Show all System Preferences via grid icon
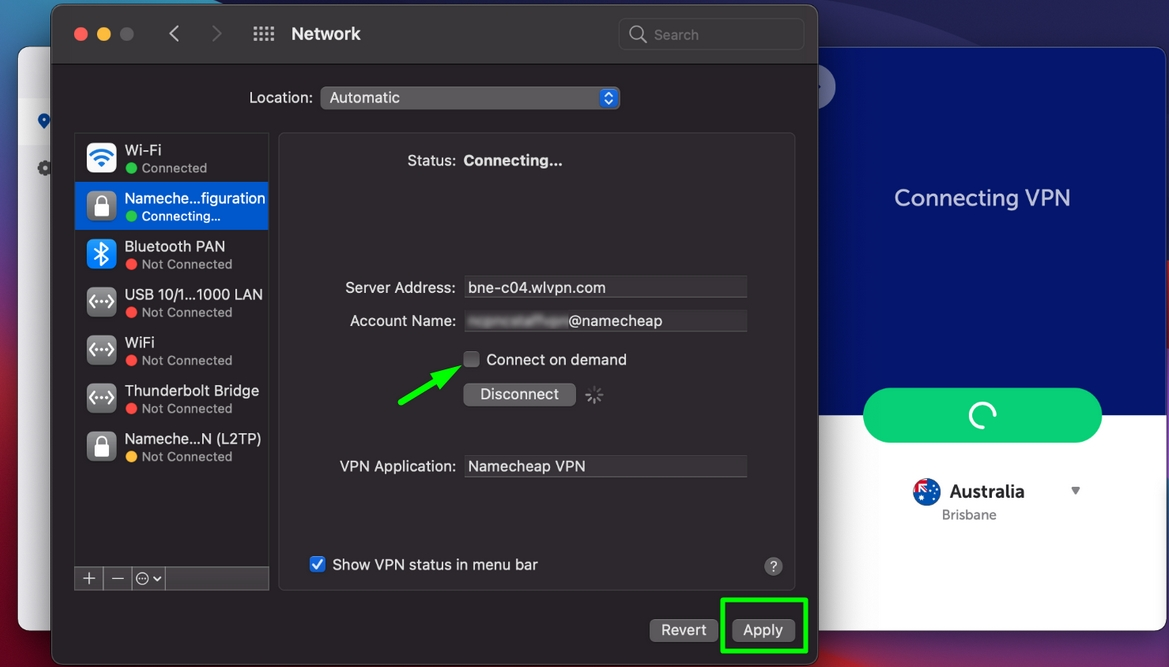 (264, 34)
